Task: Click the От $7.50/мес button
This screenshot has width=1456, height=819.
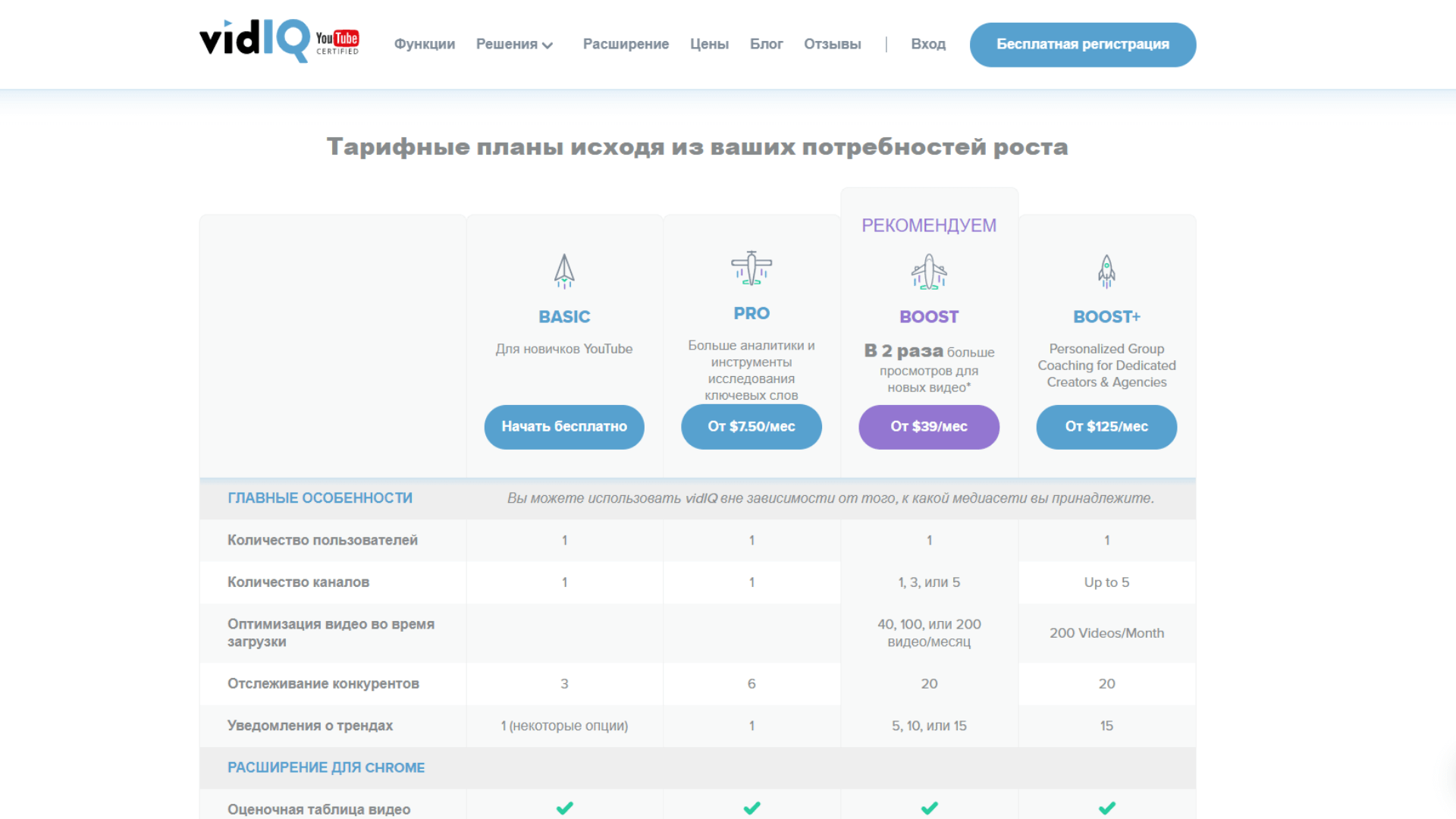Action: [752, 427]
